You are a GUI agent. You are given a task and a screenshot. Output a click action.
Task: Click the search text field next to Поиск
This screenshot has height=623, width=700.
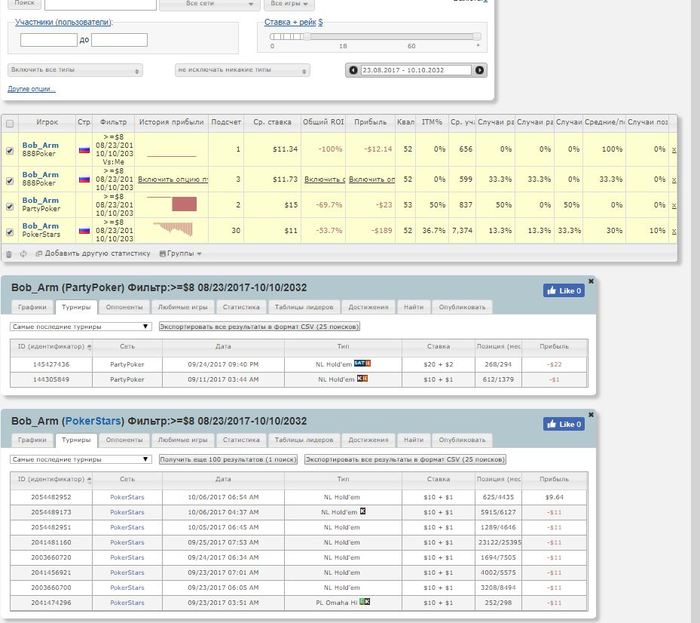pos(100,4)
